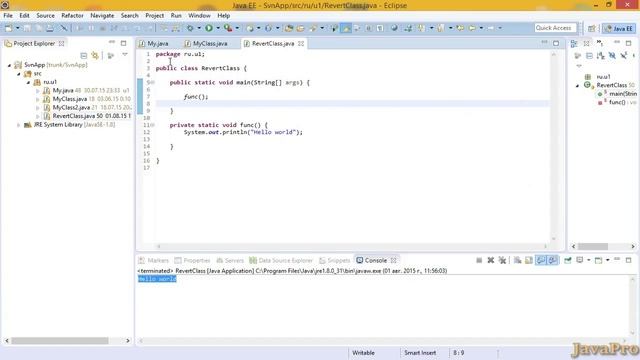Switch to the Markers tab

click(153, 260)
